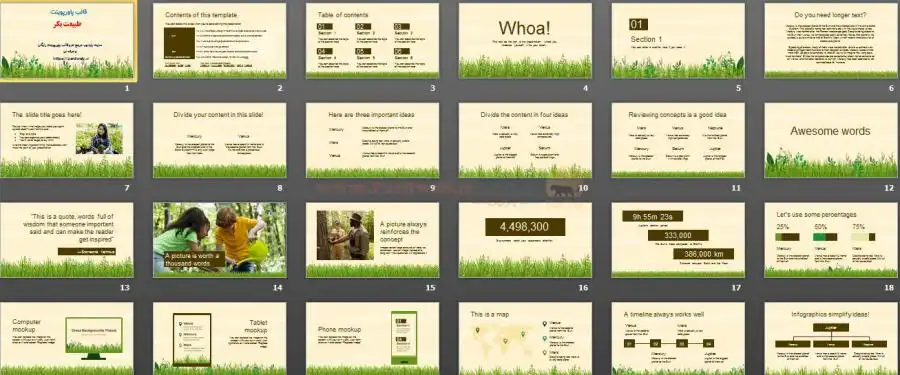Select the "4,498,300" big number slide
The image size is (900, 375).
pos(525,240)
